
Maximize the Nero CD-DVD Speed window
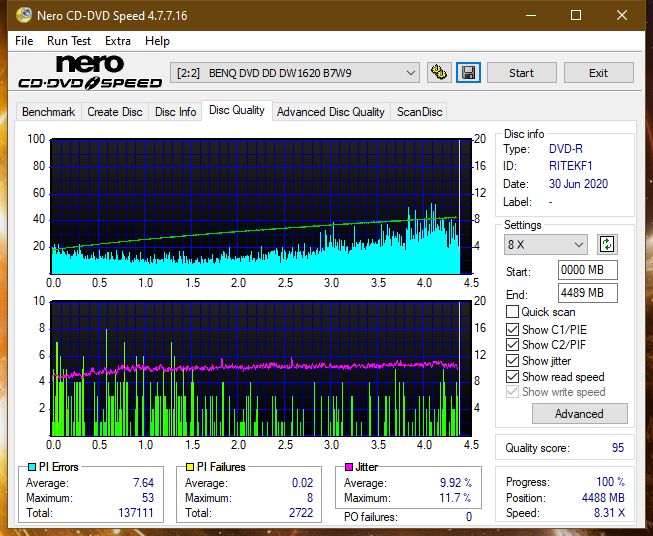(576, 15)
